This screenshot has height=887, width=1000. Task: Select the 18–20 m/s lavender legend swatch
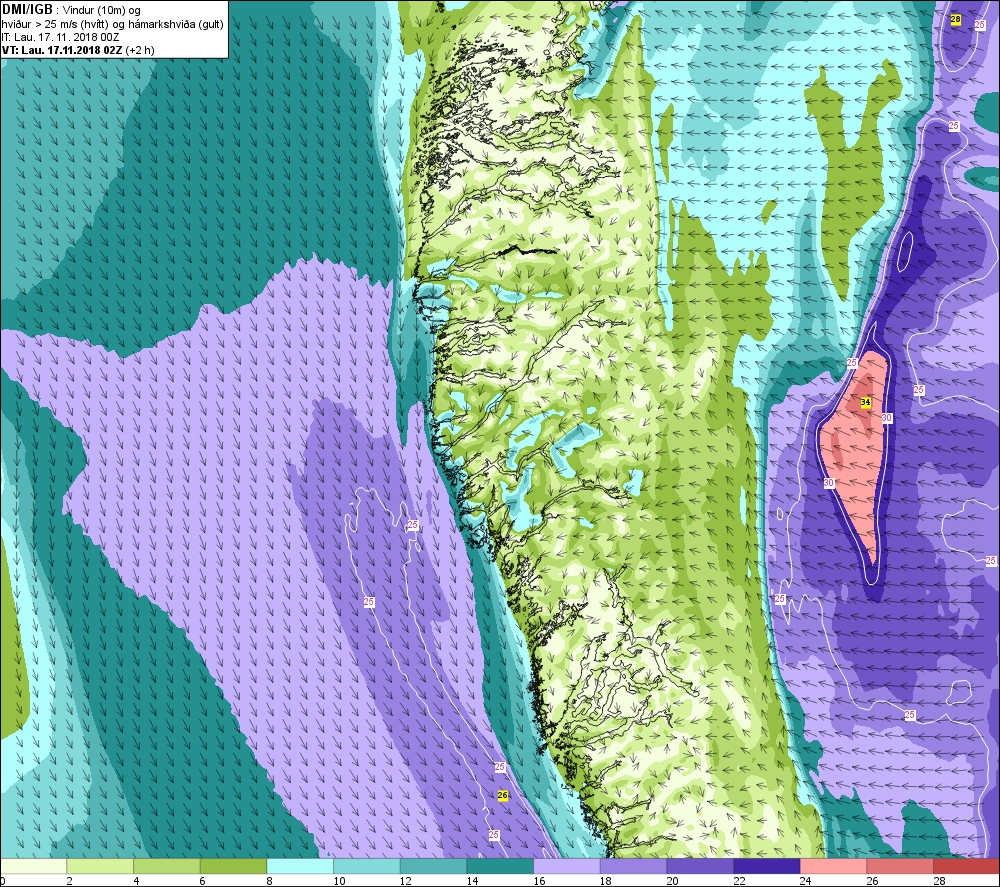633,866
